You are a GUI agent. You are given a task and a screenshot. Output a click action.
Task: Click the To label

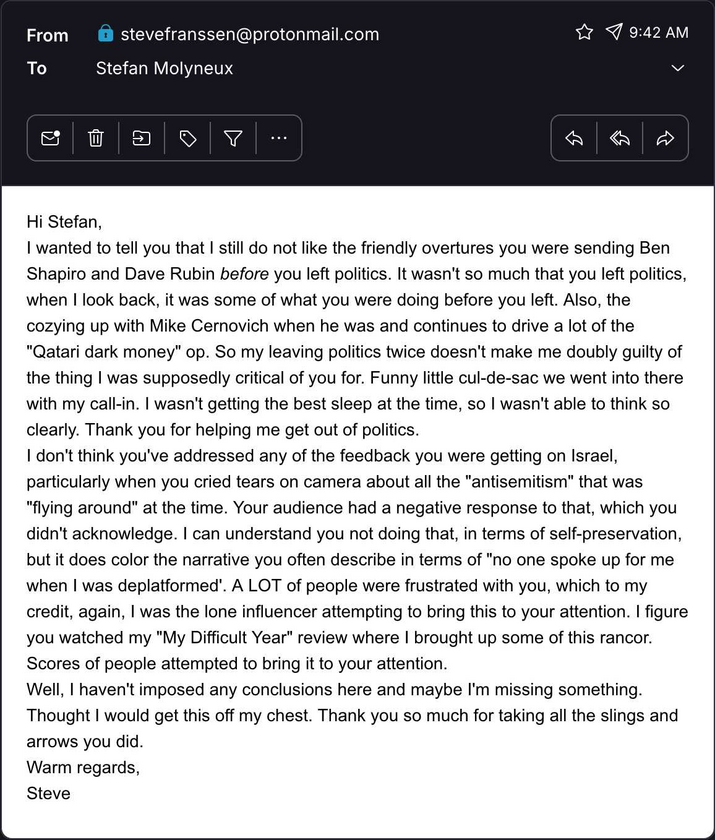(x=36, y=68)
